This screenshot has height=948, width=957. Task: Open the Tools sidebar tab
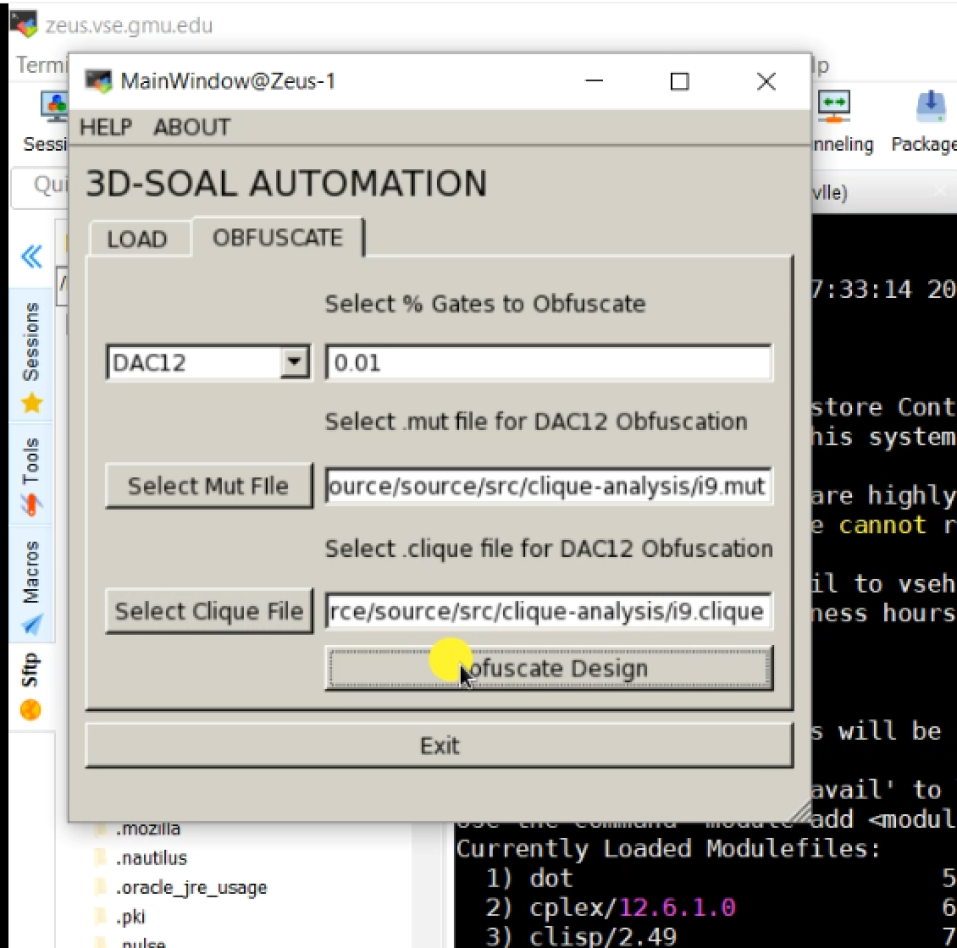(31, 476)
